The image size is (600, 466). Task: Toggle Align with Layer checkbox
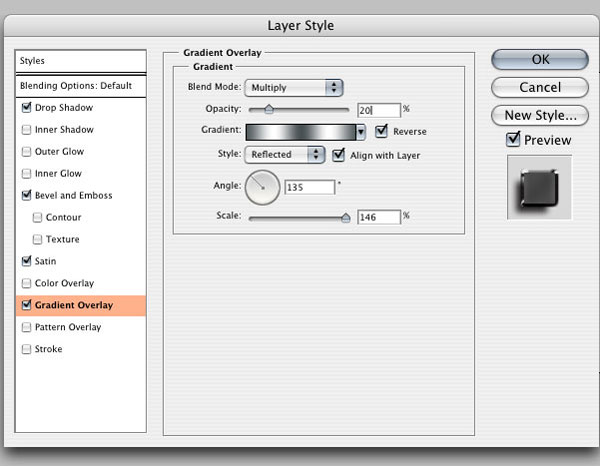tap(338, 155)
